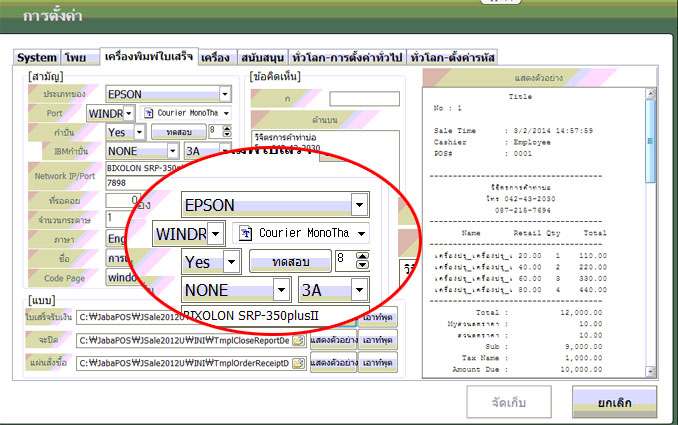Select the เครื่องพิมพ์ใบเสร็จ tab
The width and height of the screenshot is (678, 425).
point(149,57)
